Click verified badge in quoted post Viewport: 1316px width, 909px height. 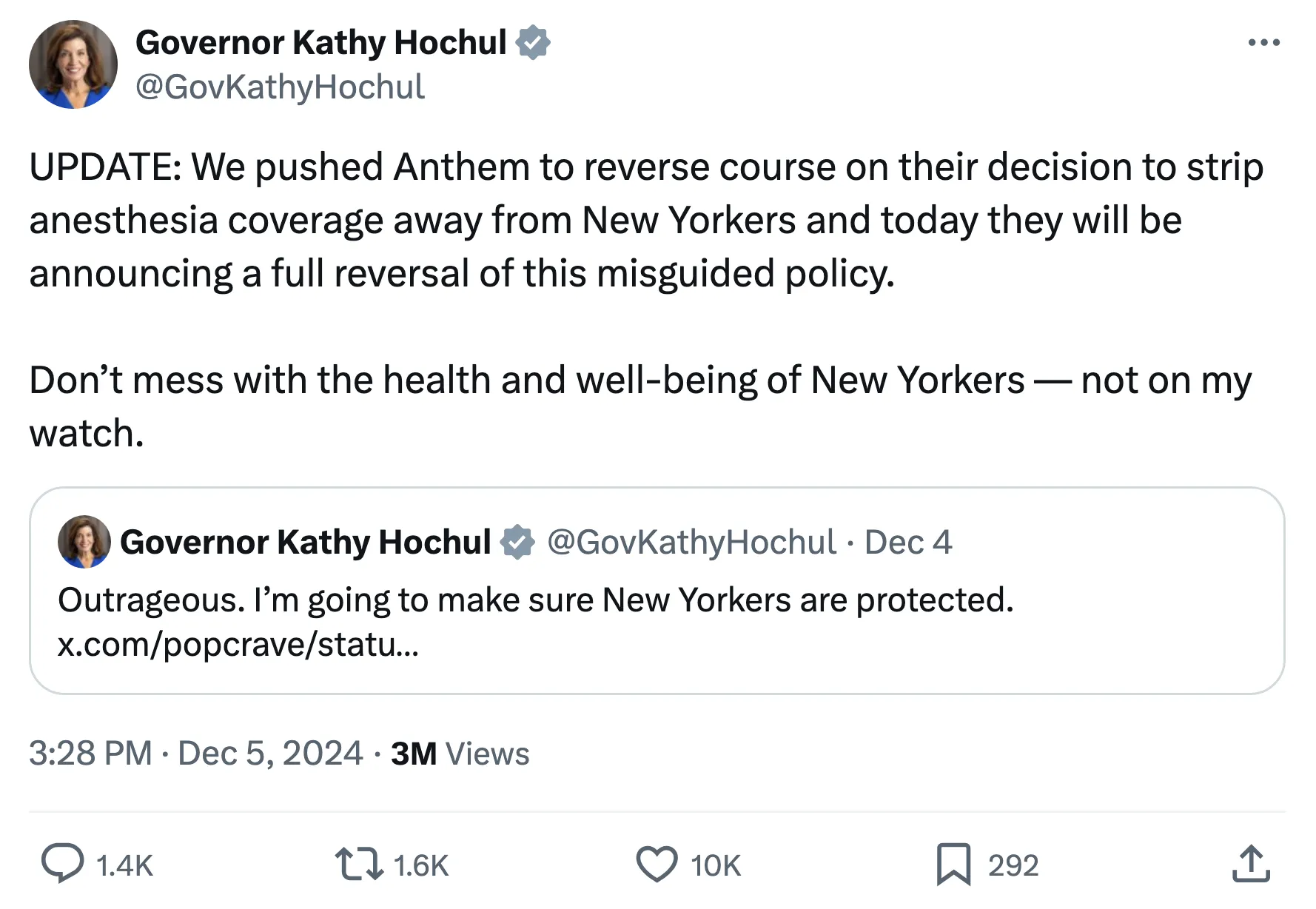click(517, 542)
